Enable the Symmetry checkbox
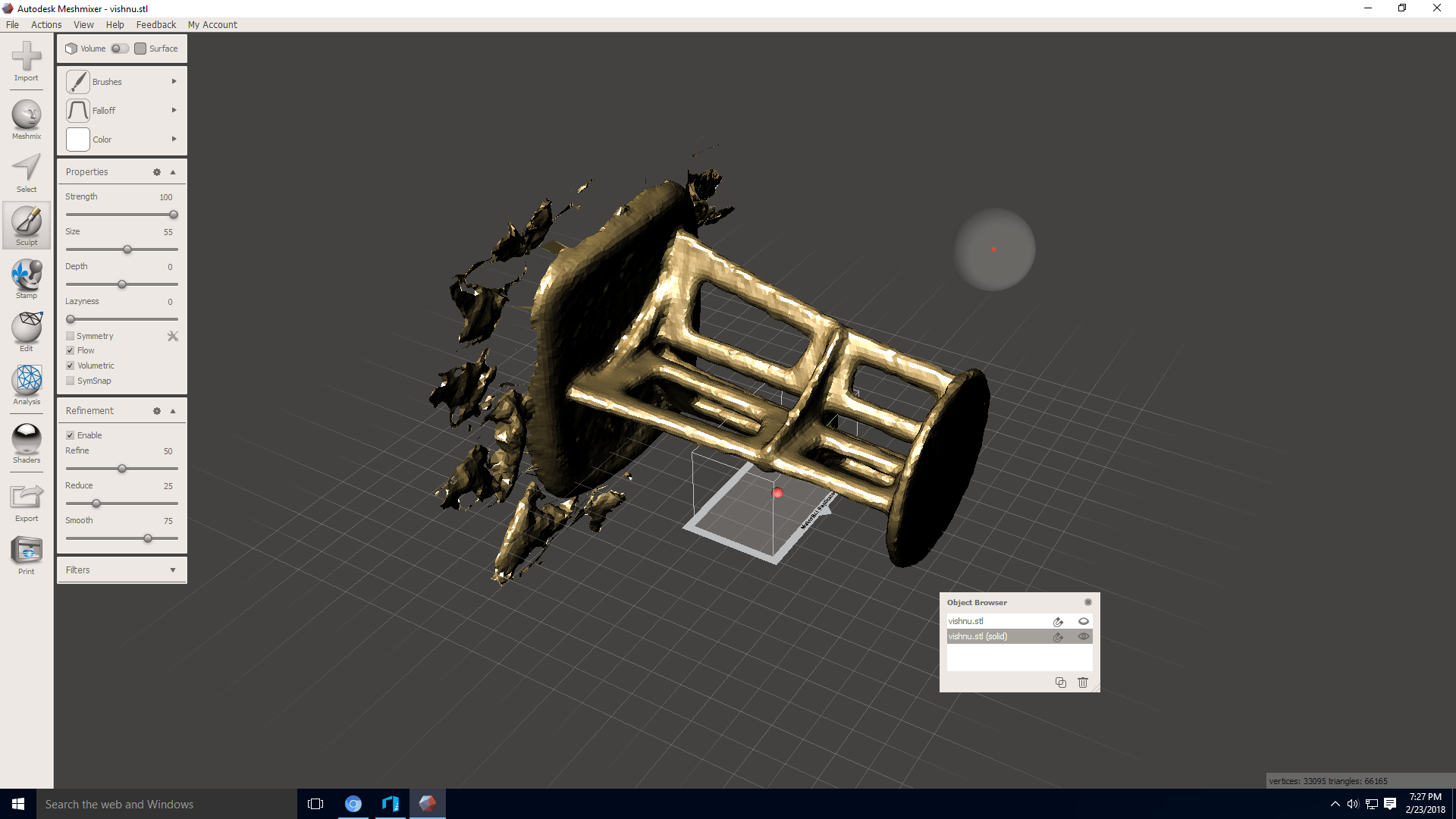This screenshot has height=819, width=1456. click(x=70, y=336)
